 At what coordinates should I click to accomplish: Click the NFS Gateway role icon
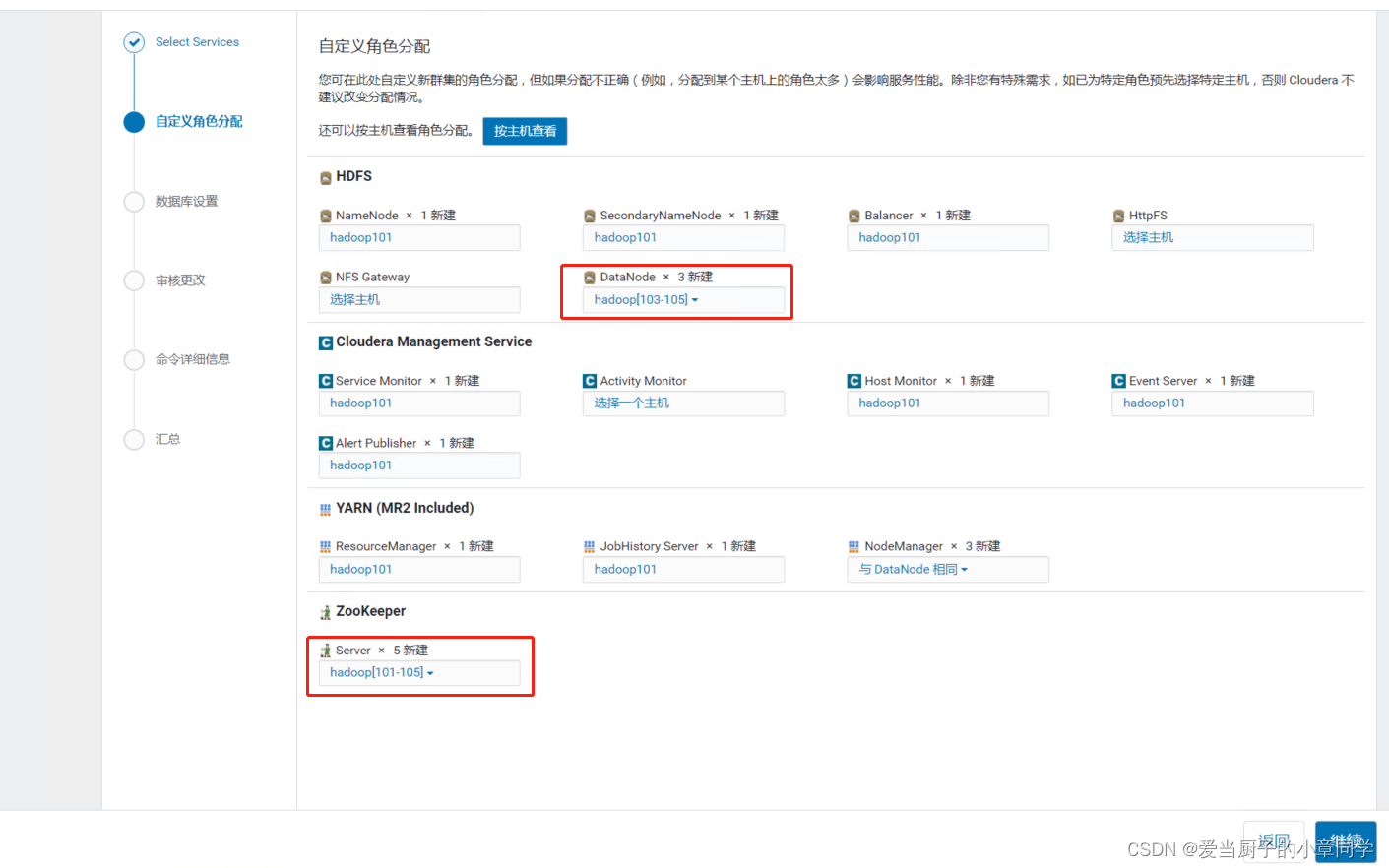pyautogui.click(x=326, y=278)
